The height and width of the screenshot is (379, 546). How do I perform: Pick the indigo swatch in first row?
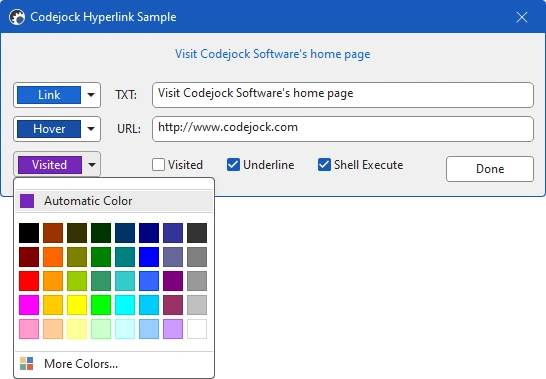click(x=173, y=233)
